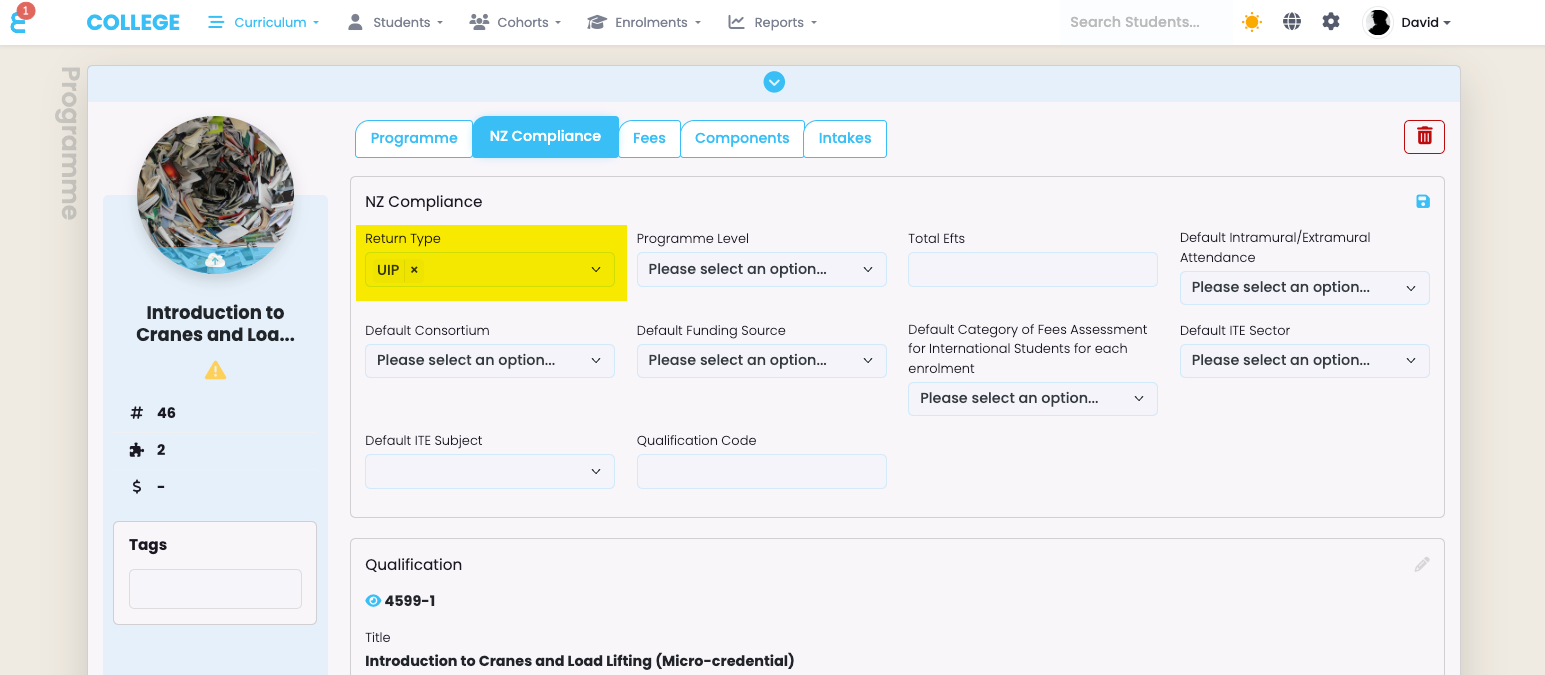The image size is (1545, 675).
Task: Click the globe language icon
Action: (1292, 22)
